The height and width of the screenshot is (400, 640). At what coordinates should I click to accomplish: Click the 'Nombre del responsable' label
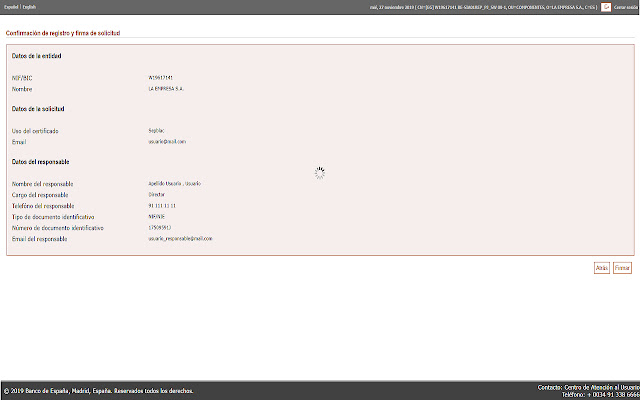pos(42,184)
